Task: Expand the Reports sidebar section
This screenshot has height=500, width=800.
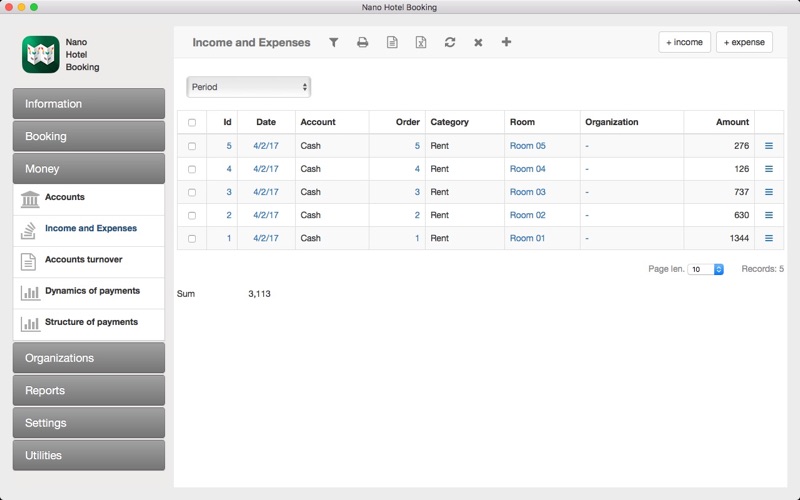Action: 89,390
